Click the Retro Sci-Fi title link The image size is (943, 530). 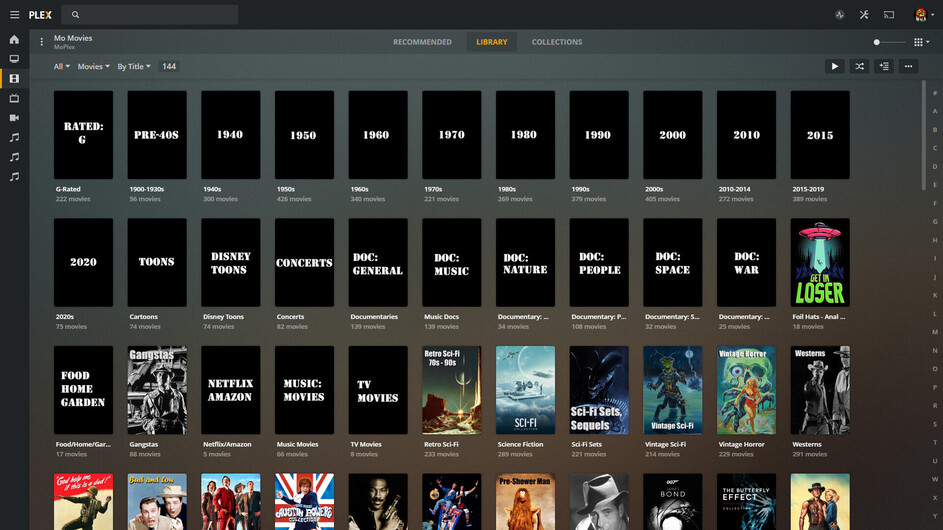click(441, 445)
